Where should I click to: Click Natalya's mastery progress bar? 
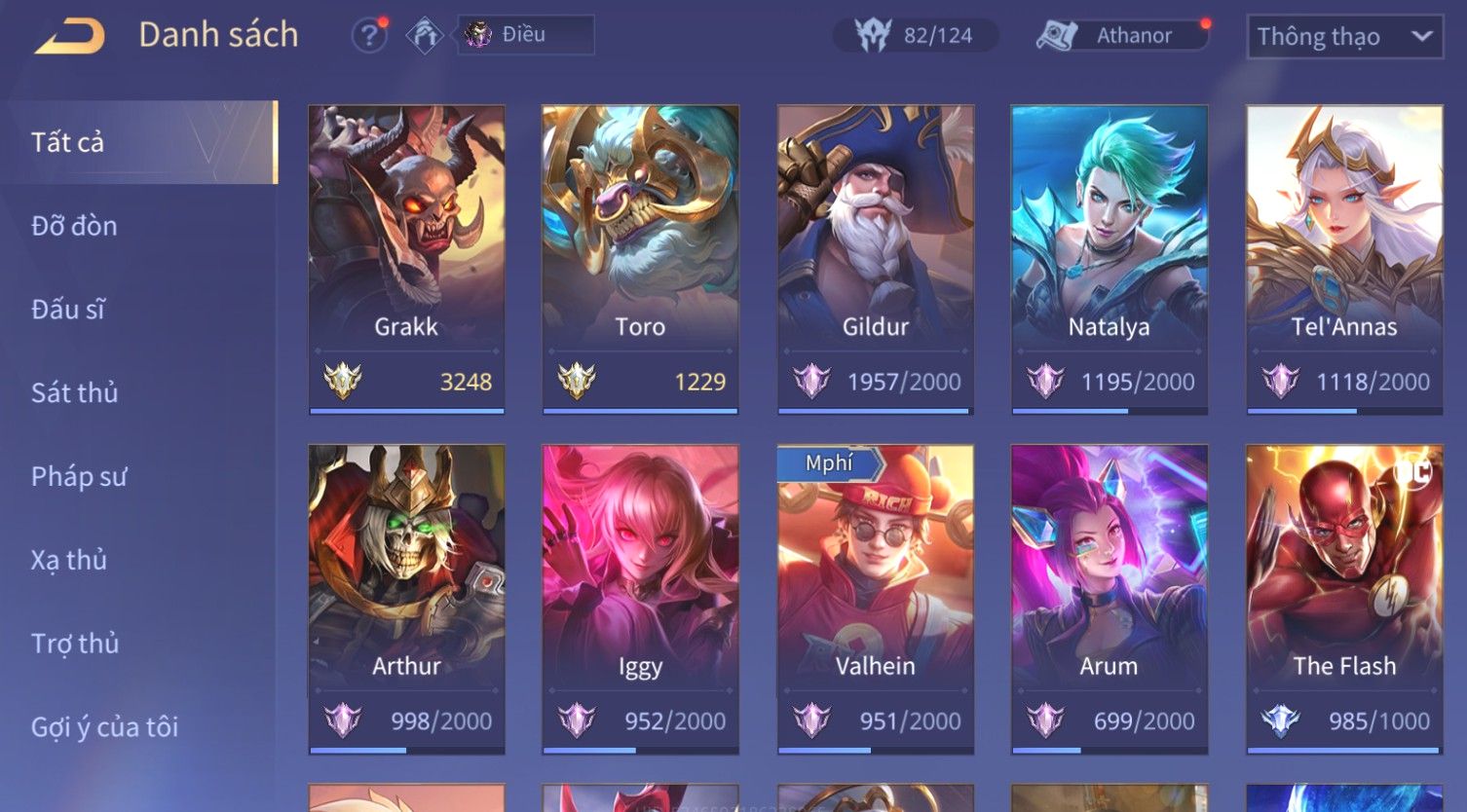1110,411
